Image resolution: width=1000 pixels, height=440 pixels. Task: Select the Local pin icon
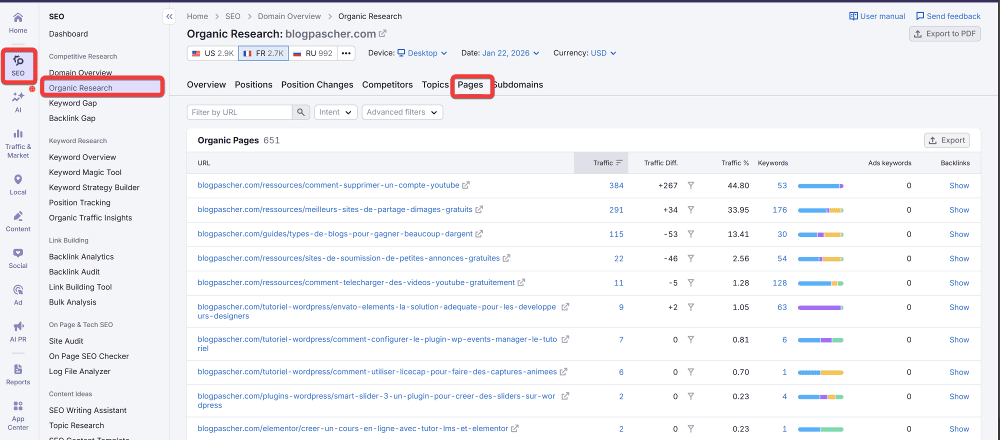click(x=18, y=184)
